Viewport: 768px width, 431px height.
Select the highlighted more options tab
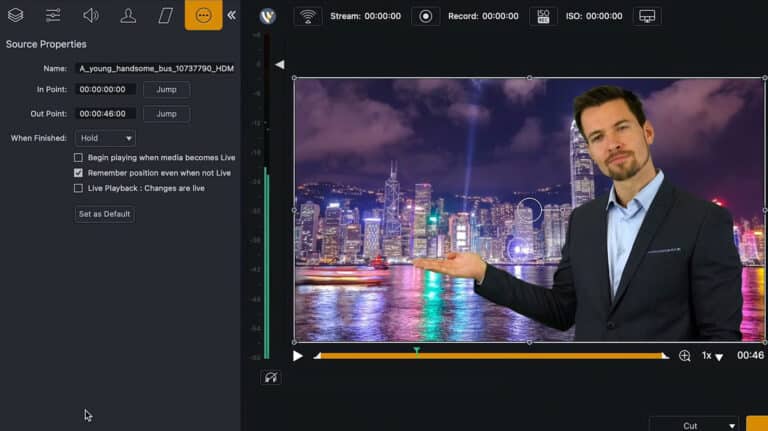click(203, 15)
